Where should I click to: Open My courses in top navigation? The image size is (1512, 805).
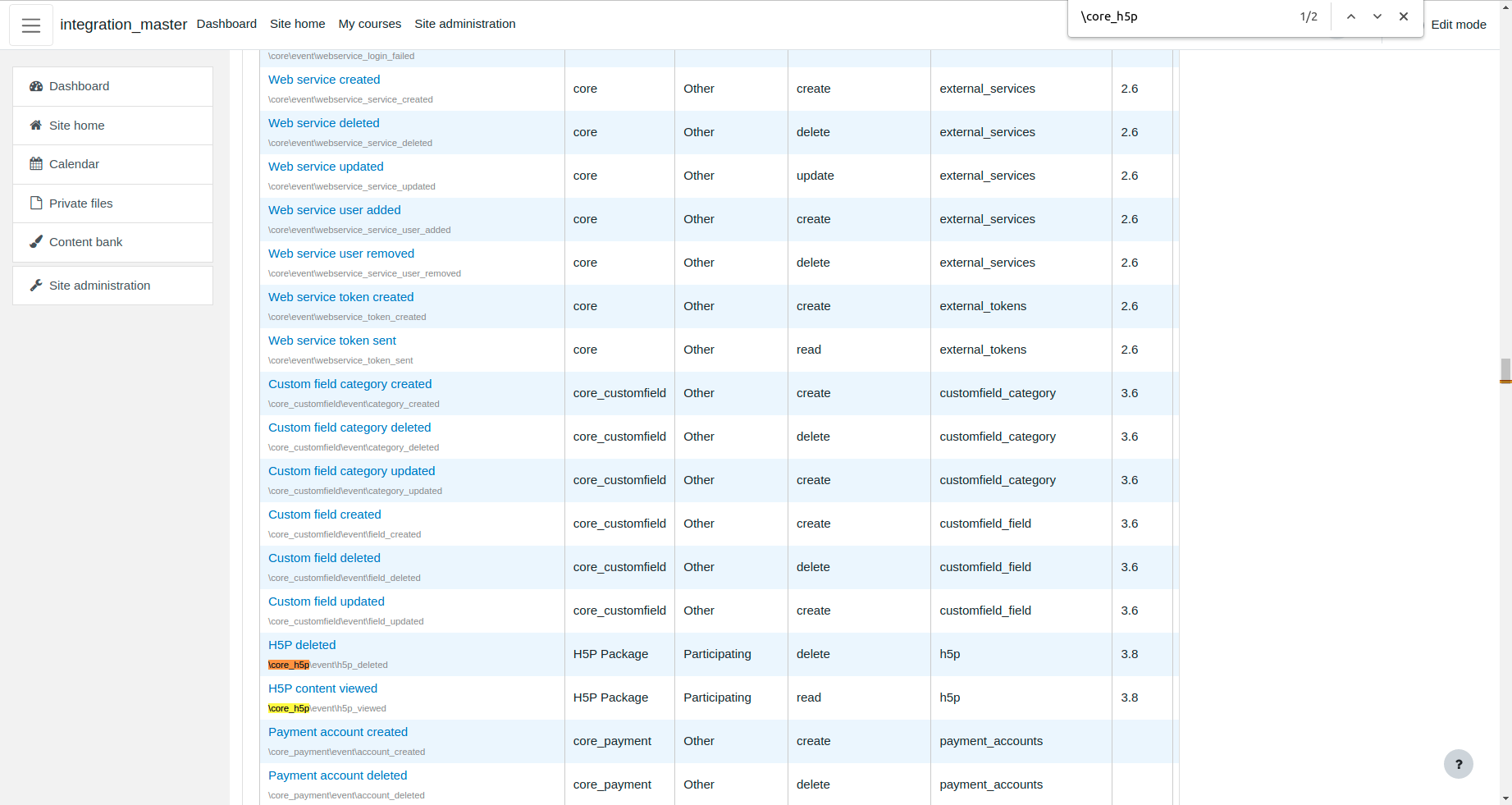(x=370, y=24)
